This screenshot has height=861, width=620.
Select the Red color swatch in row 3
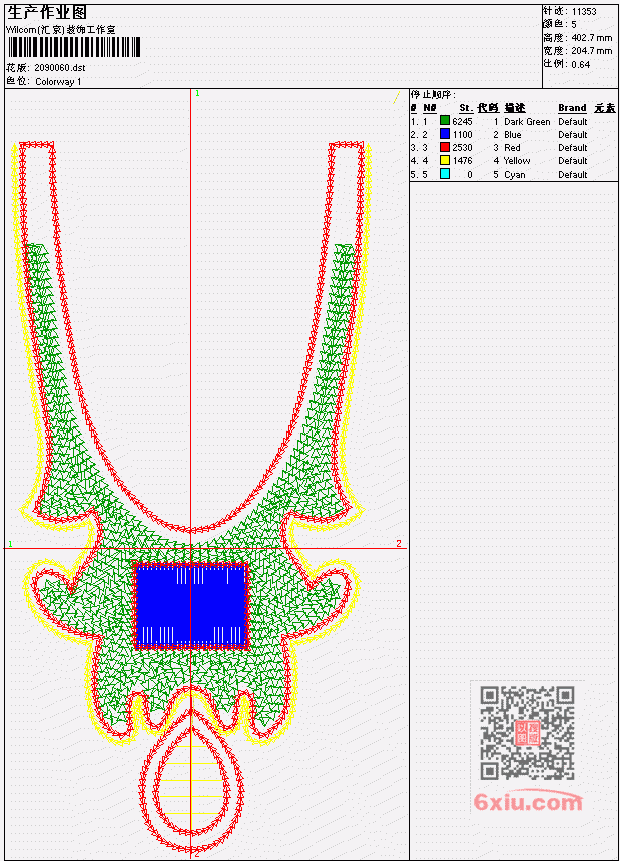click(x=445, y=147)
